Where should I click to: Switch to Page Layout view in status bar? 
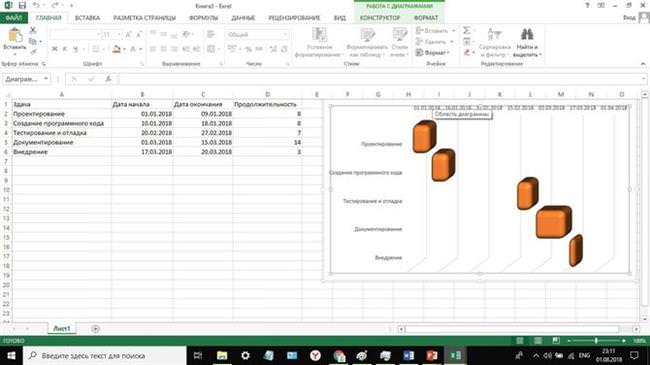point(538,341)
